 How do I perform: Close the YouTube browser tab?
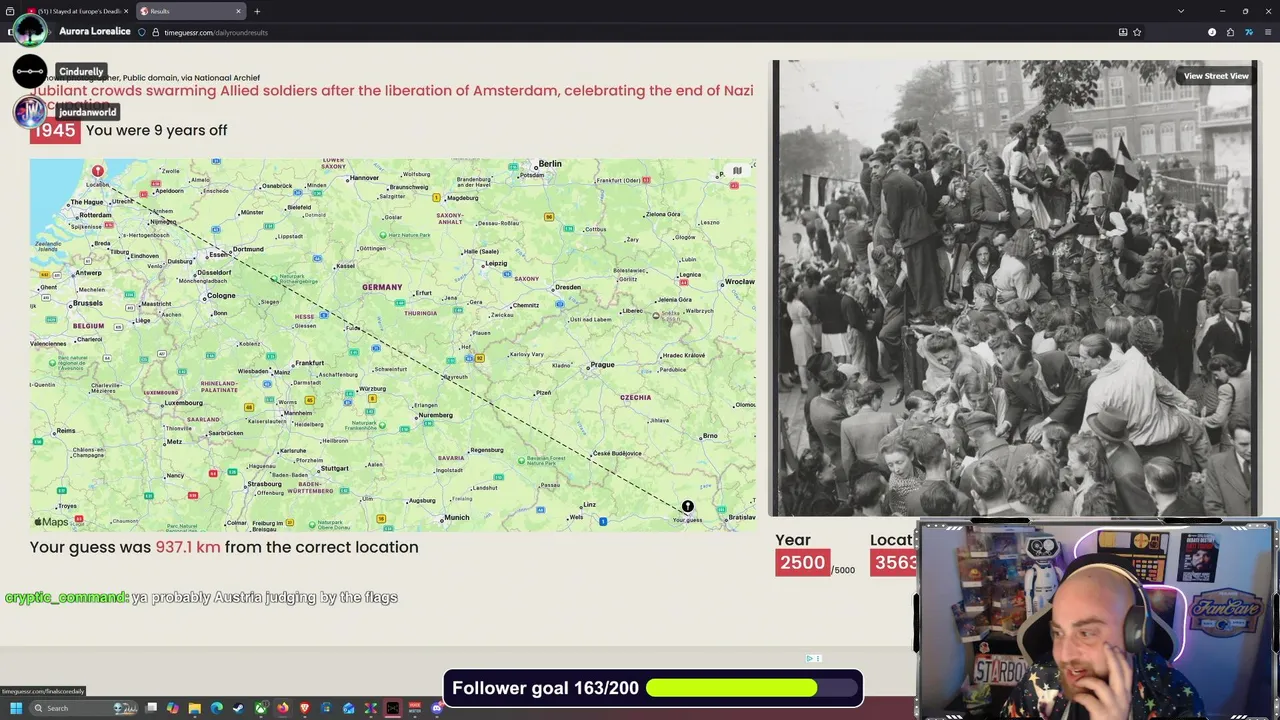pos(126,11)
